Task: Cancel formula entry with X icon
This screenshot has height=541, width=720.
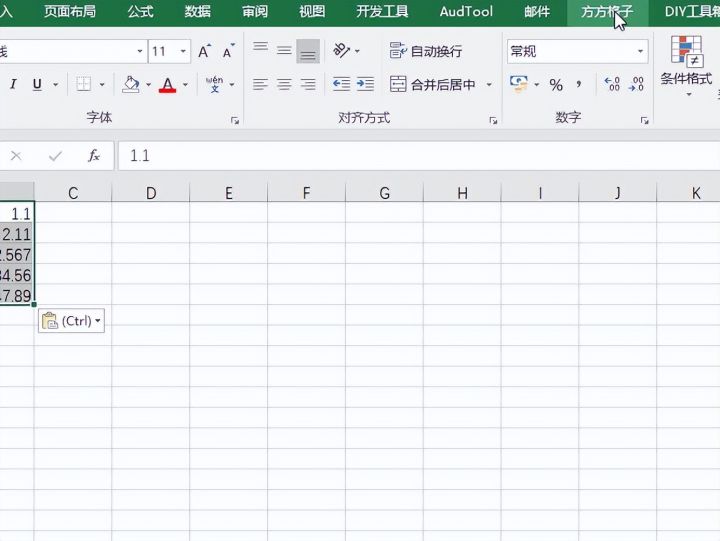Action: (16, 156)
